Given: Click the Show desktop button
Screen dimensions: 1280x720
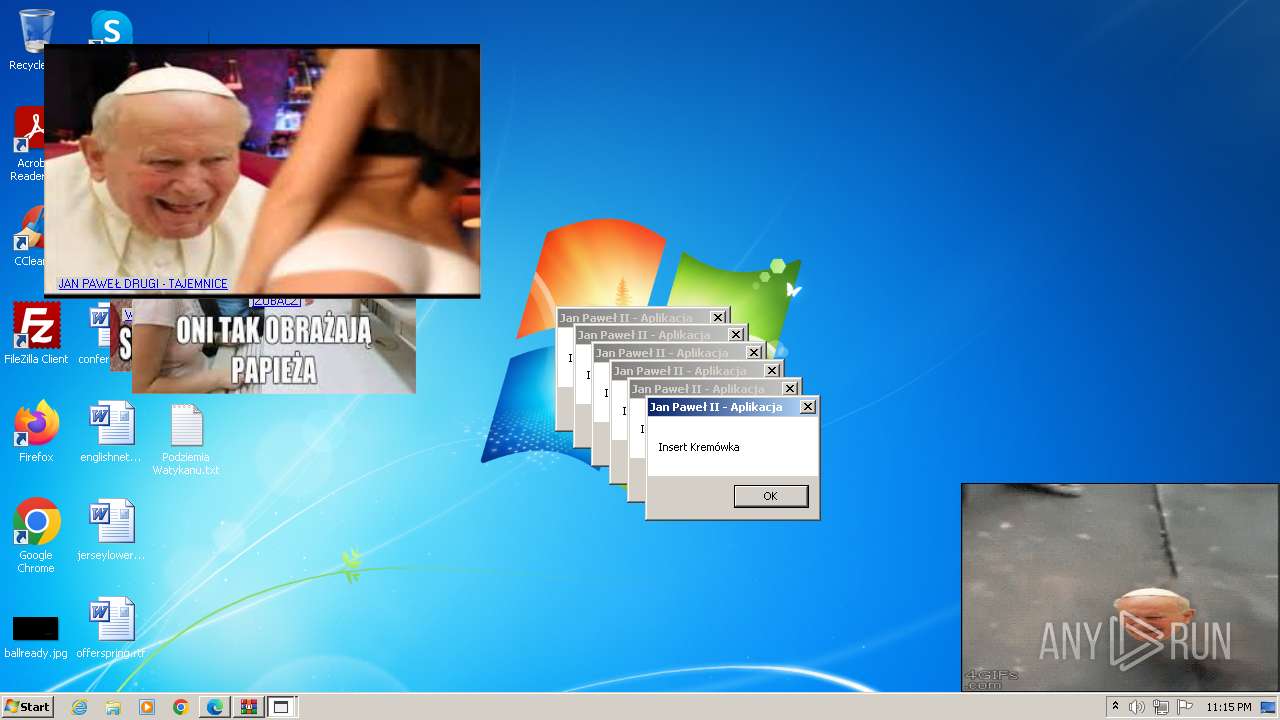Looking at the screenshot, I should point(1269,707).
